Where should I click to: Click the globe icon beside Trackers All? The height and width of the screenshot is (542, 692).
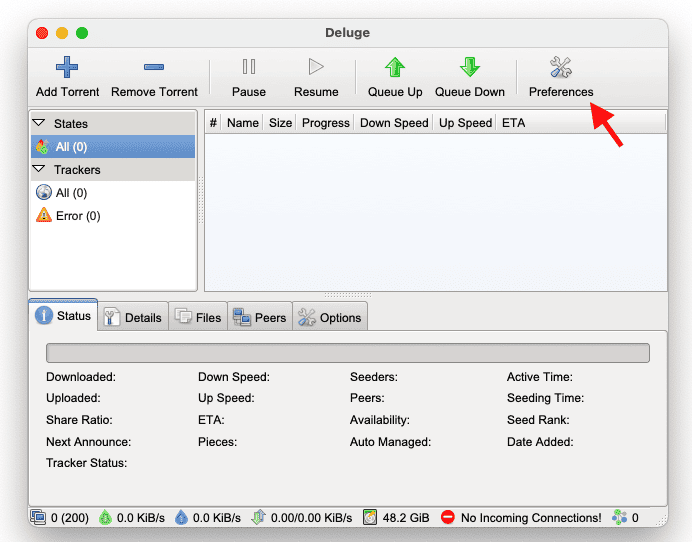(x=44, y=192)
